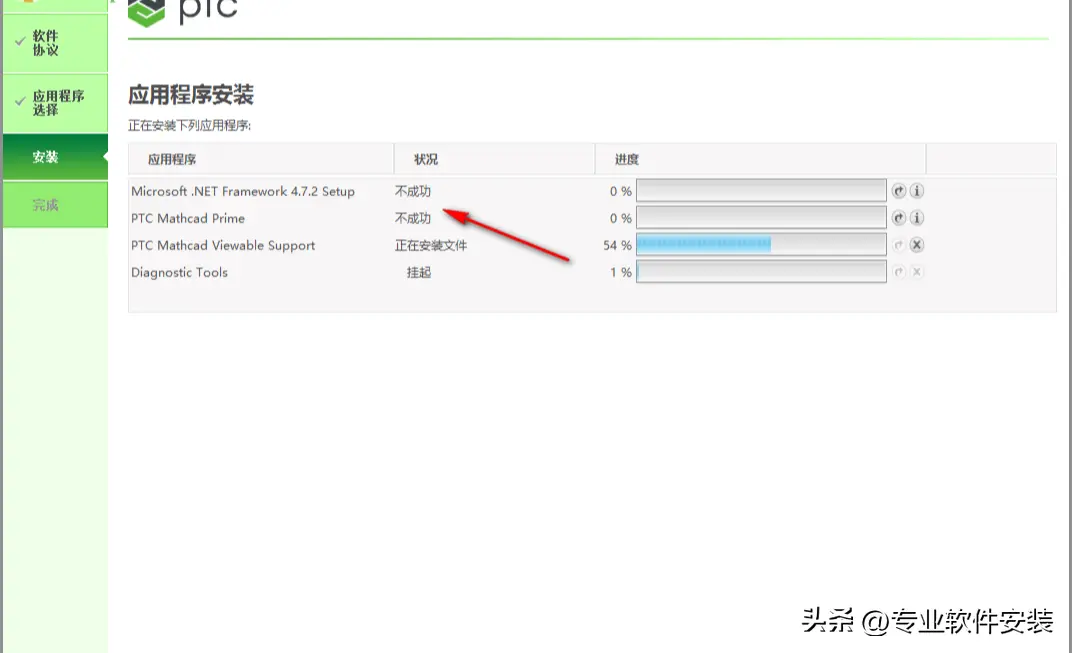Click the PTC logo

coord(183,12)
